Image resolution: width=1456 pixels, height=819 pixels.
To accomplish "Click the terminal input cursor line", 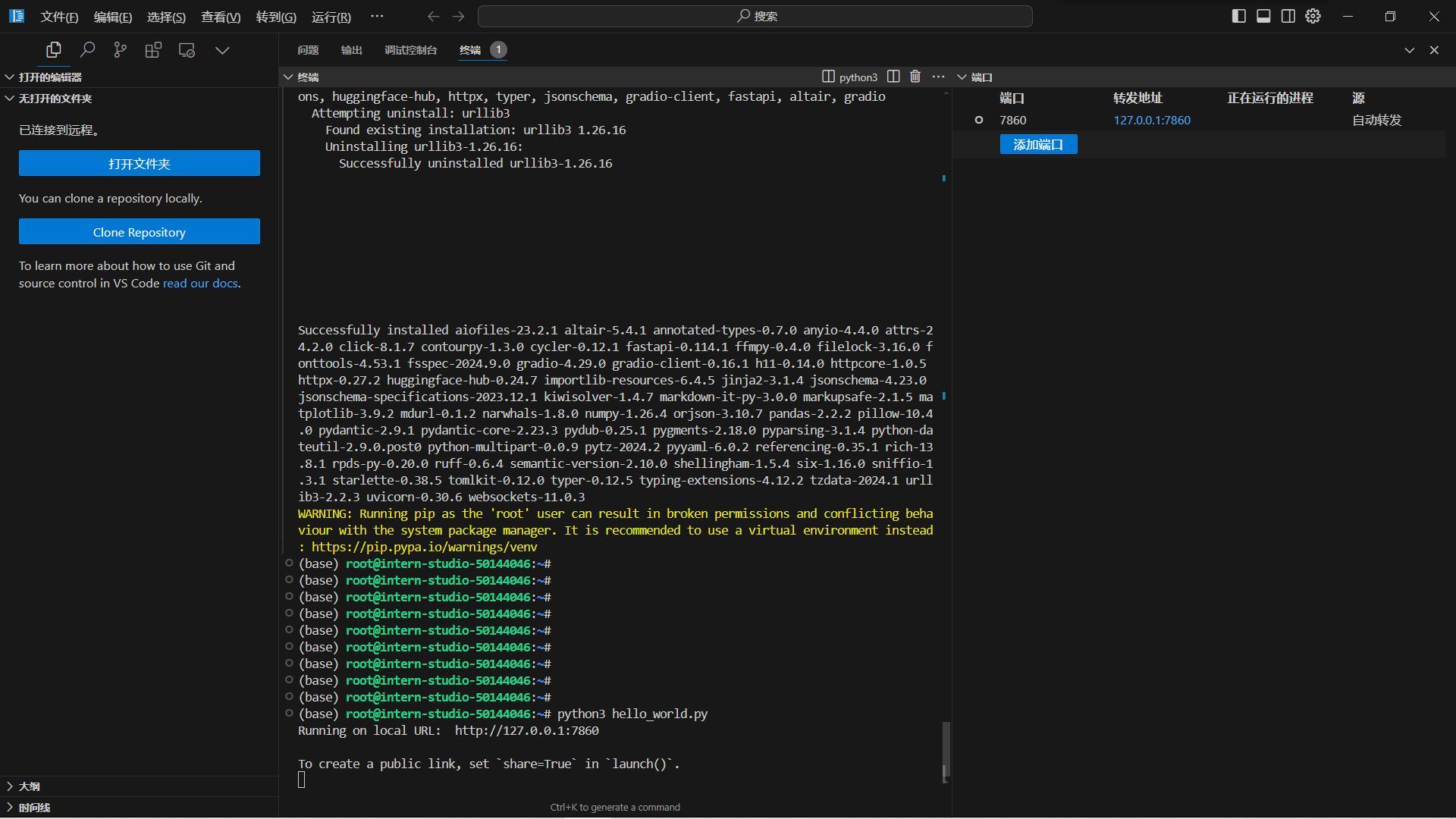I will 302,780.
